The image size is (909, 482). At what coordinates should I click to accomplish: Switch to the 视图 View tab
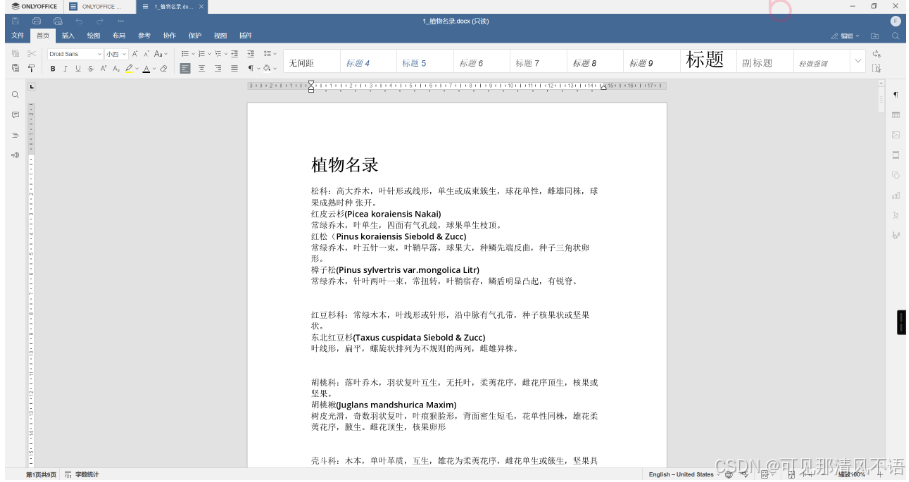pos(220,36)
